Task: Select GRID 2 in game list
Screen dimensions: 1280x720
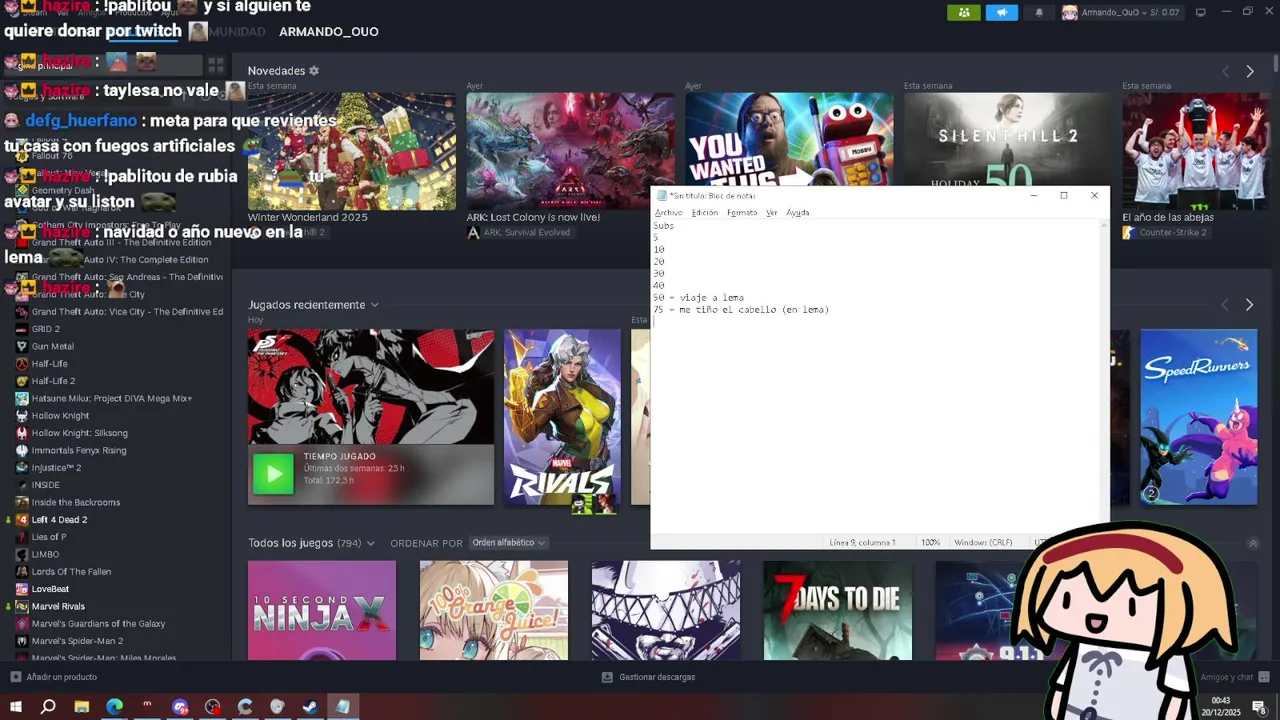Action: click(x=46, y=329)
